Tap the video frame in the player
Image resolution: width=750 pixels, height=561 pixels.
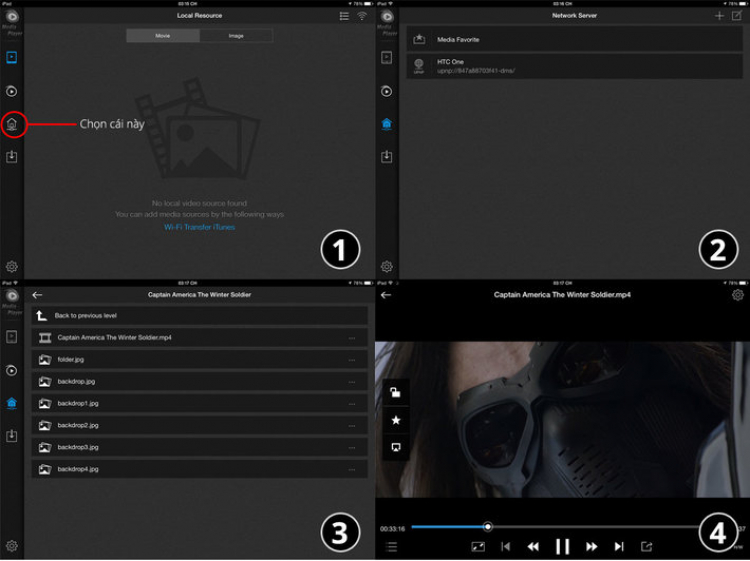click(562, 419)
